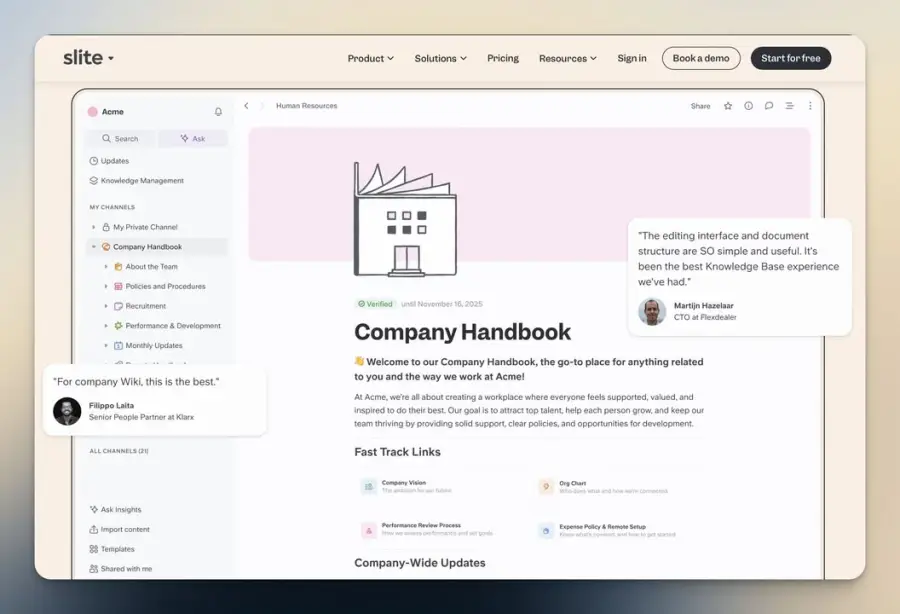The height and width of the screenshot is (614, 900).
Task: Click the "Company-Wide Updates" heading
Action: click(x=420, y=563)
